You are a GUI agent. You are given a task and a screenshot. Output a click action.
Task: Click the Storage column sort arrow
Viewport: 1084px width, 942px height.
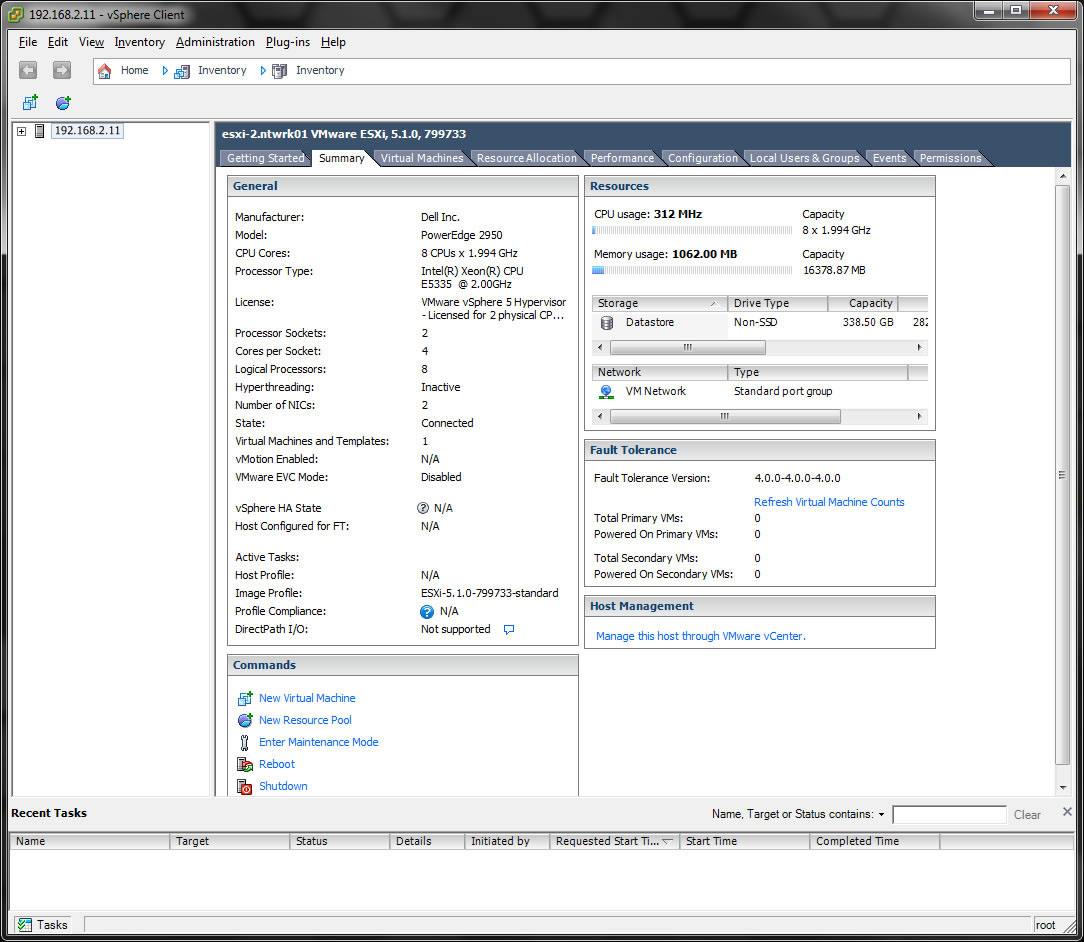pos(713,303)
